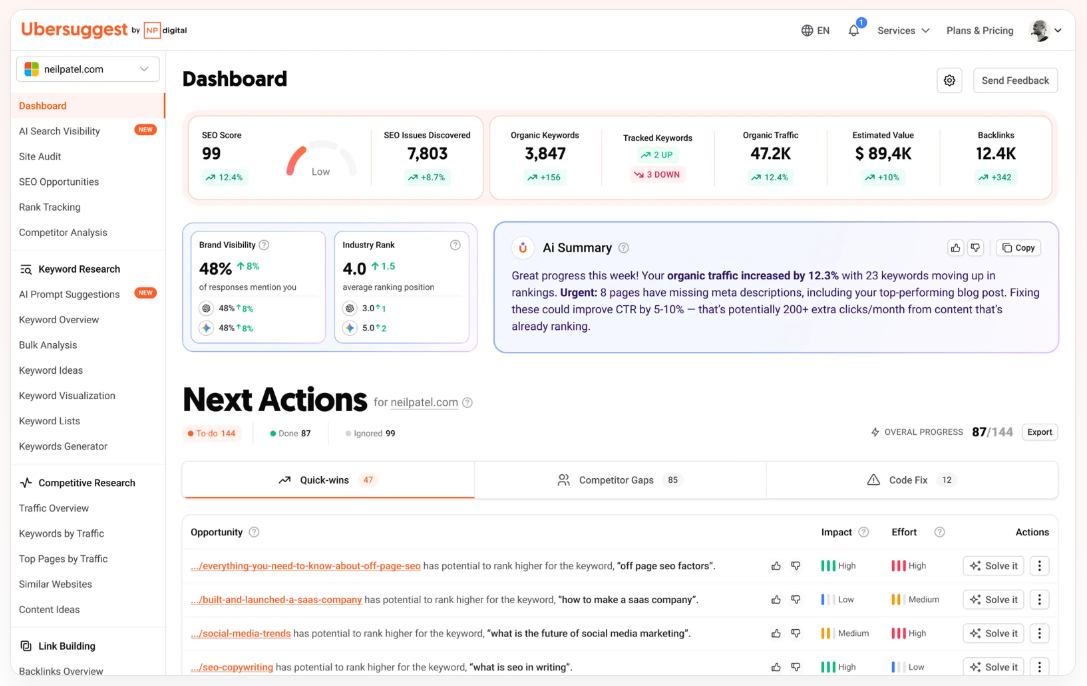Open the built-and-launched-a-saas-company link
Viewport: 1087px width, 686px height.
[276, 599]
